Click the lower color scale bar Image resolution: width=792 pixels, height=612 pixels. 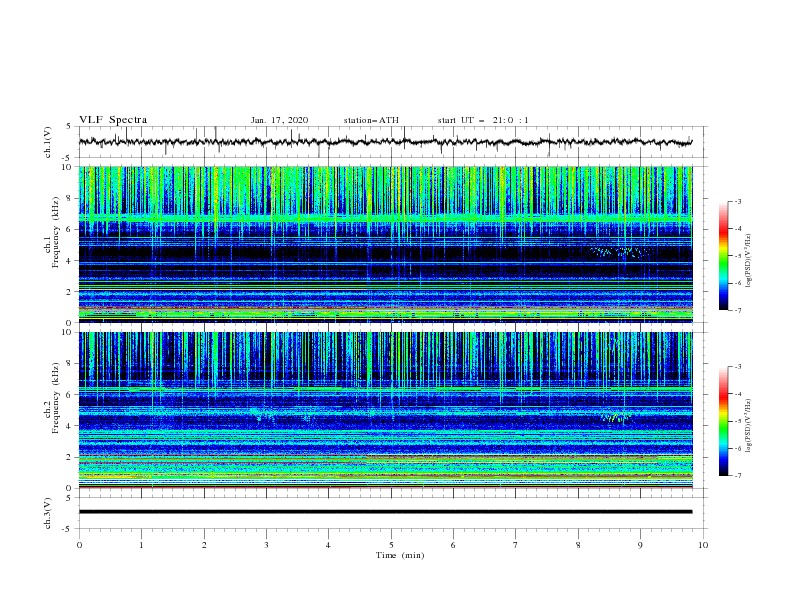coord(723,421)
